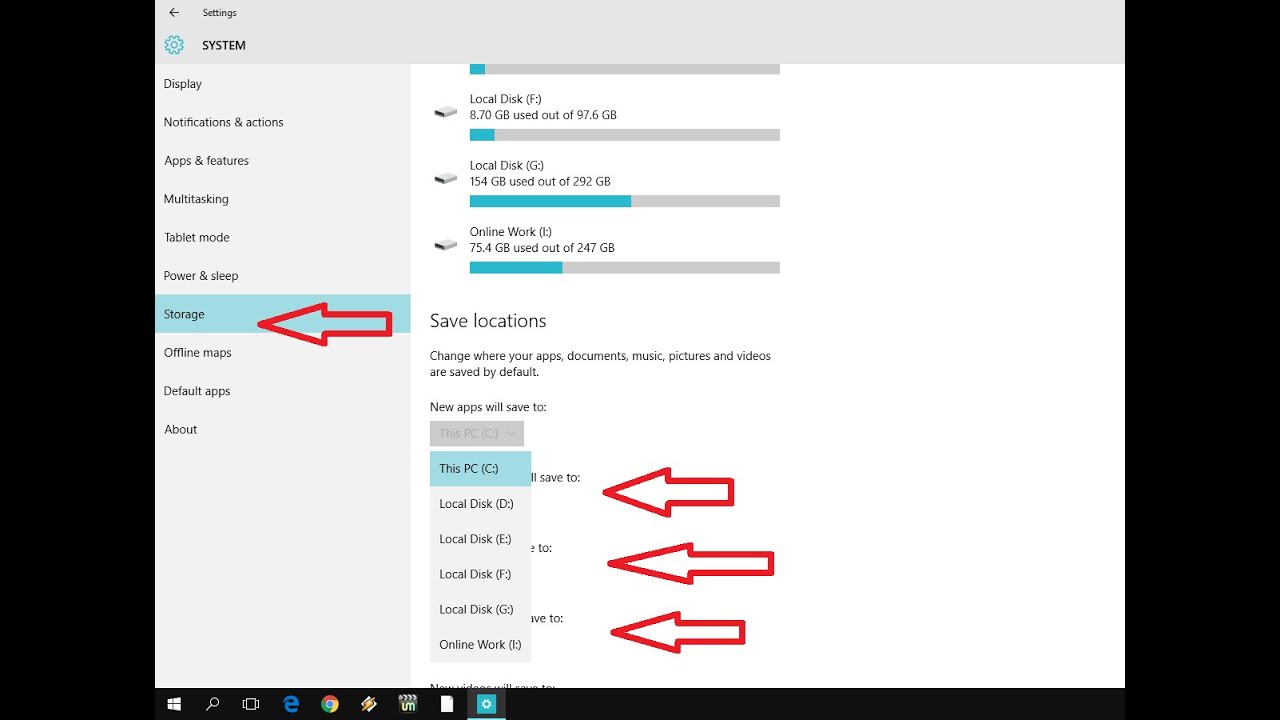The height and width of the screenshot is (720, 1280).
Task: Click the 'Settings' window title
Action: point(219,13)
